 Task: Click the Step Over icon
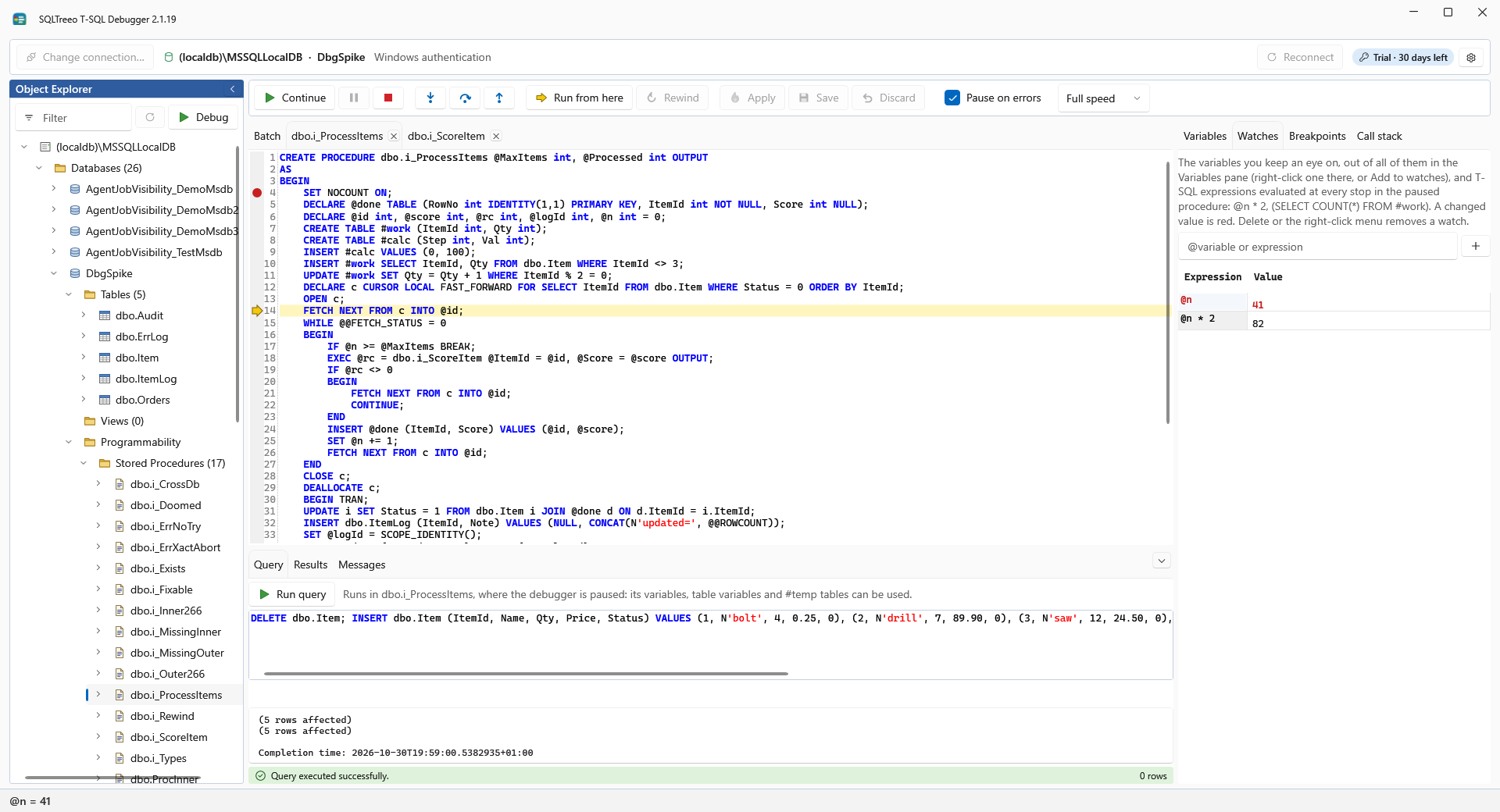point(465,98)
